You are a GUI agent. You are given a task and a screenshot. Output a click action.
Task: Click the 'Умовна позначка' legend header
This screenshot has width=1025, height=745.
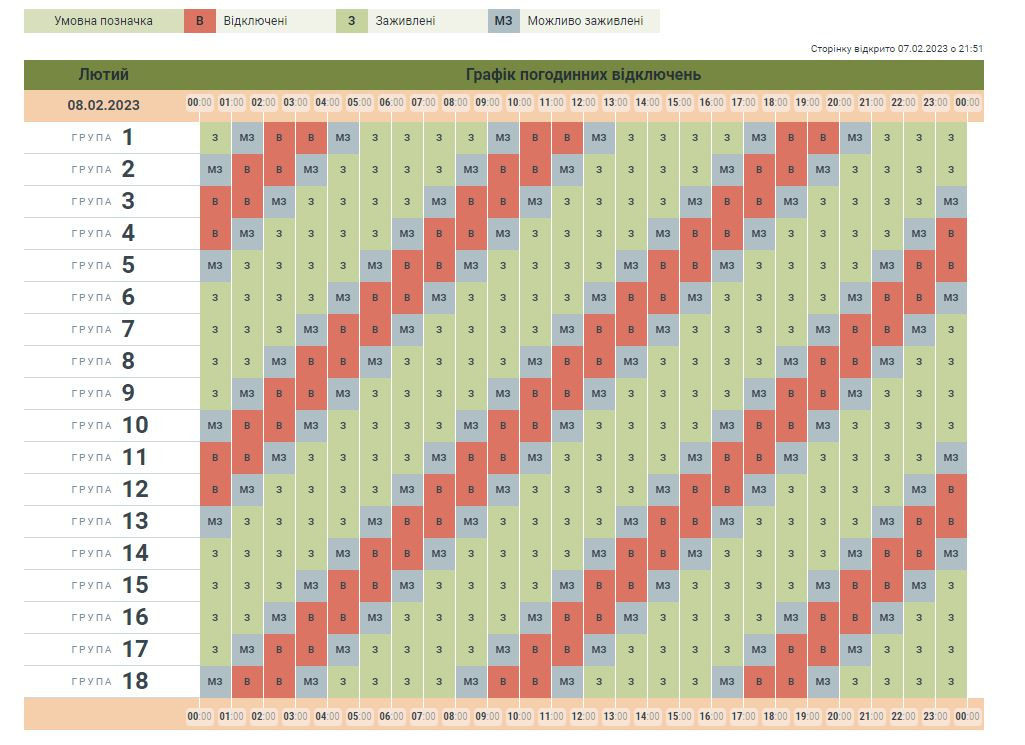coord(104,21)
